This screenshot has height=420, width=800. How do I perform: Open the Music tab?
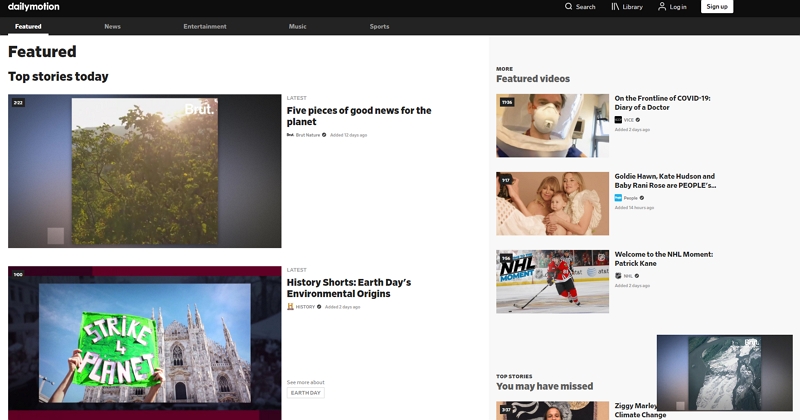click(x=297, y=27)
